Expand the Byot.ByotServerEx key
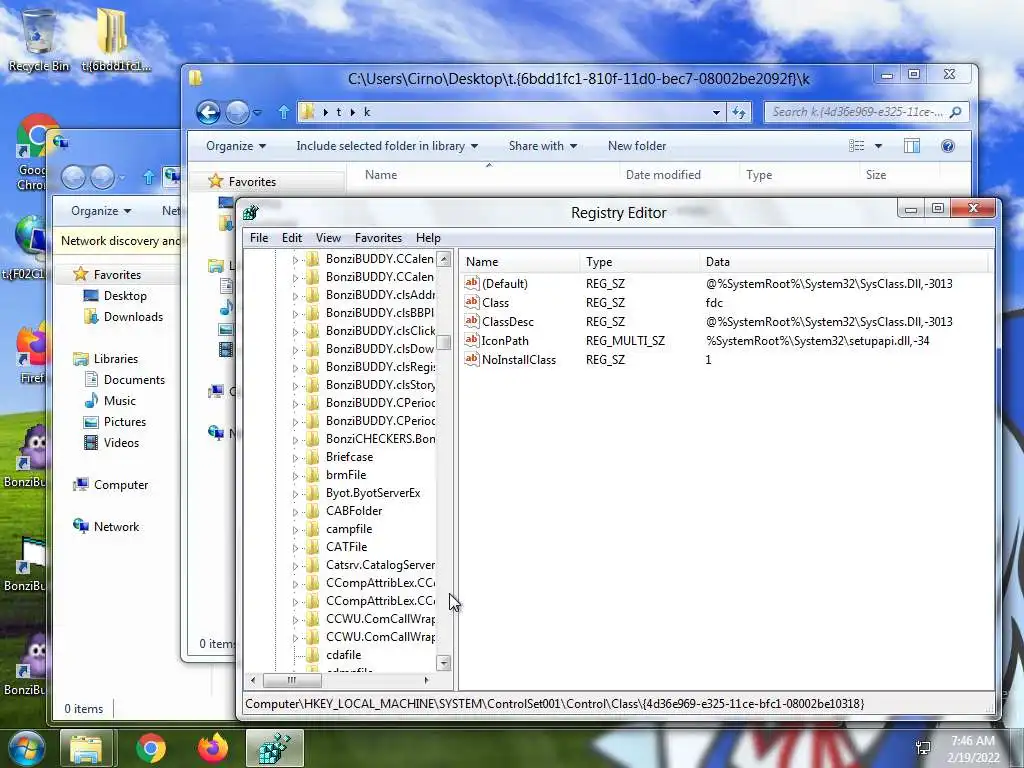The image size is (1024, 768). (x=295, y=493)
